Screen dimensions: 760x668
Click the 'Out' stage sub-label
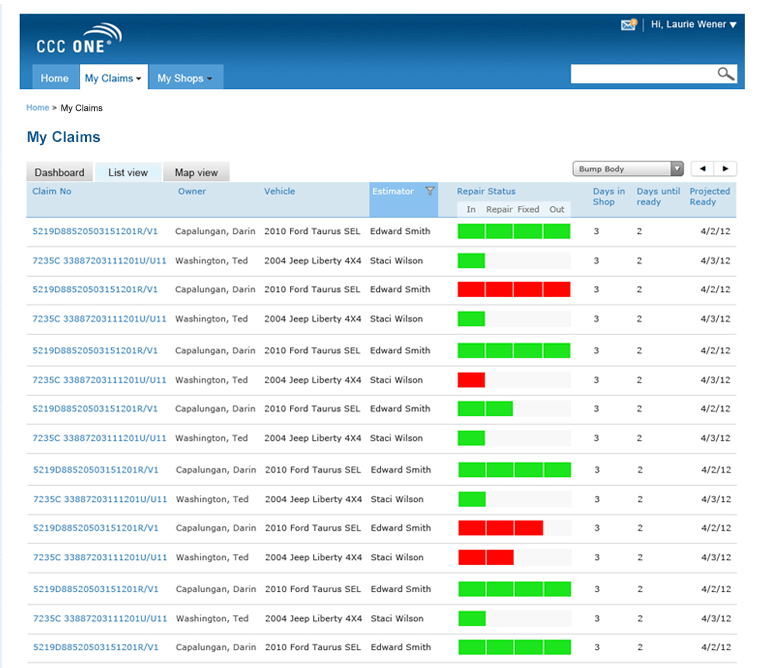(x=556, y=209)
